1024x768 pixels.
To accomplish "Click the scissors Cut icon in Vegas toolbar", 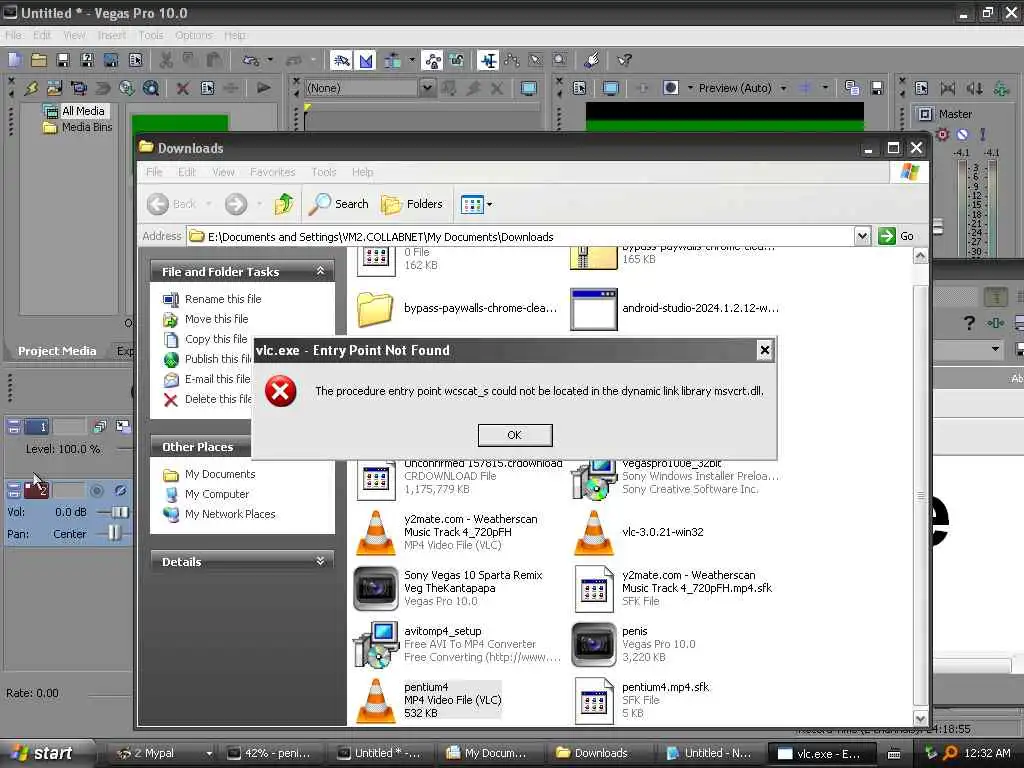I will coord(167,60).
